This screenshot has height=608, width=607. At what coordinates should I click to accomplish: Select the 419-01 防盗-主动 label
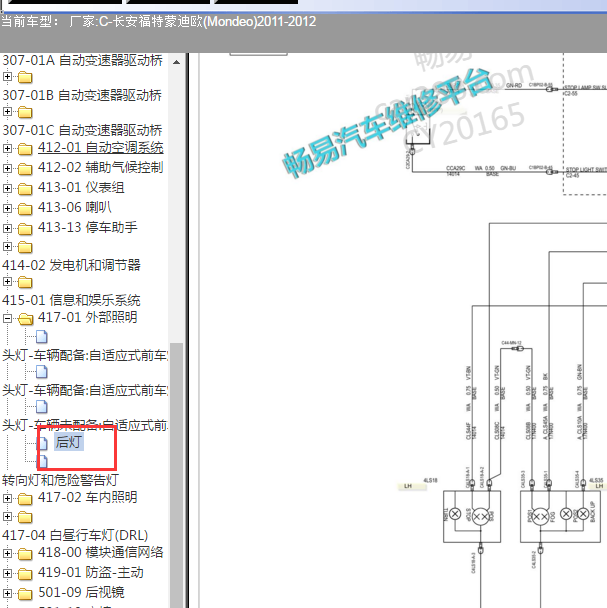[91, 572]
